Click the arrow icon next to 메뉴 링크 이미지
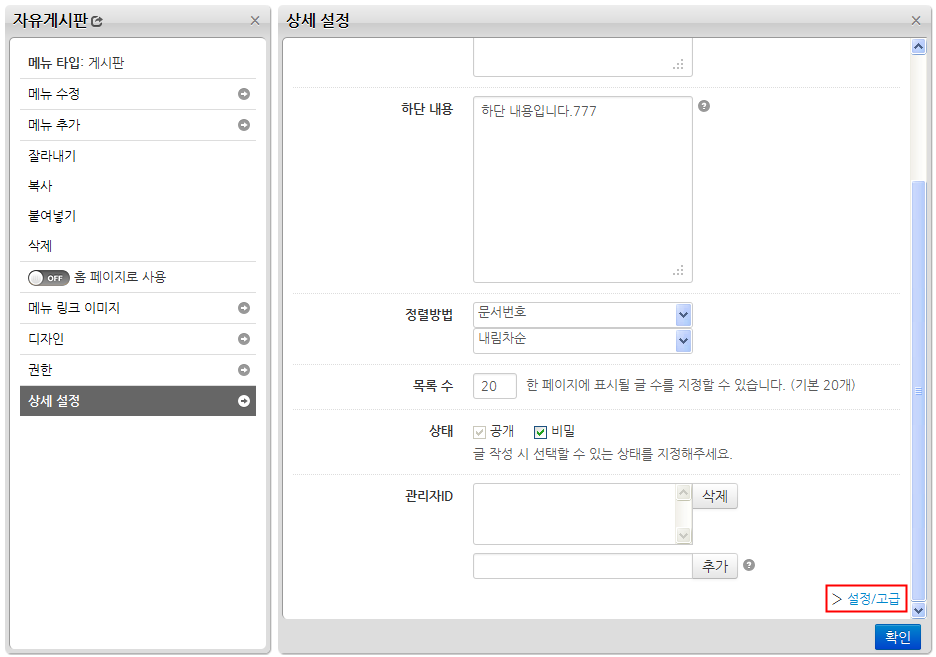Viewport: 936px width, 657px height. click(x=243, y=308)
